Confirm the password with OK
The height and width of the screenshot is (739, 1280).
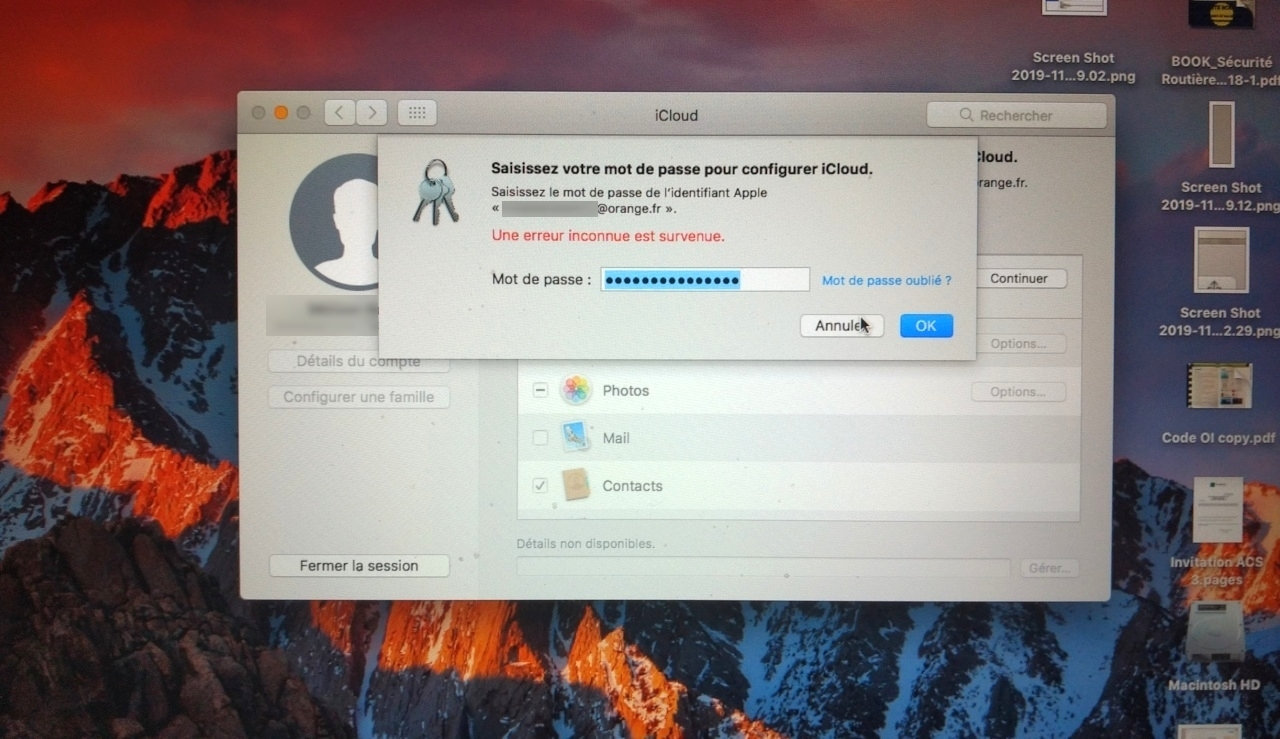click(926, 326)
